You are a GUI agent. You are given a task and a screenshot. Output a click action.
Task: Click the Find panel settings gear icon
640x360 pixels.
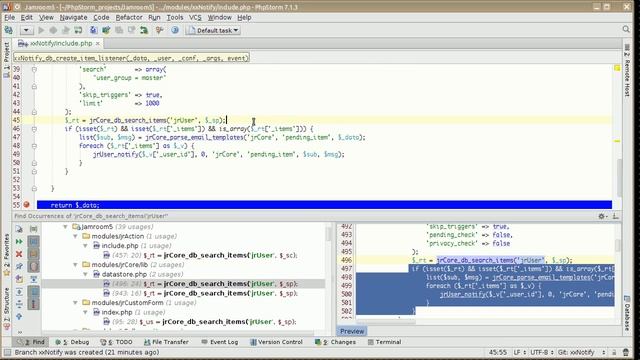[x=602, y=216]
